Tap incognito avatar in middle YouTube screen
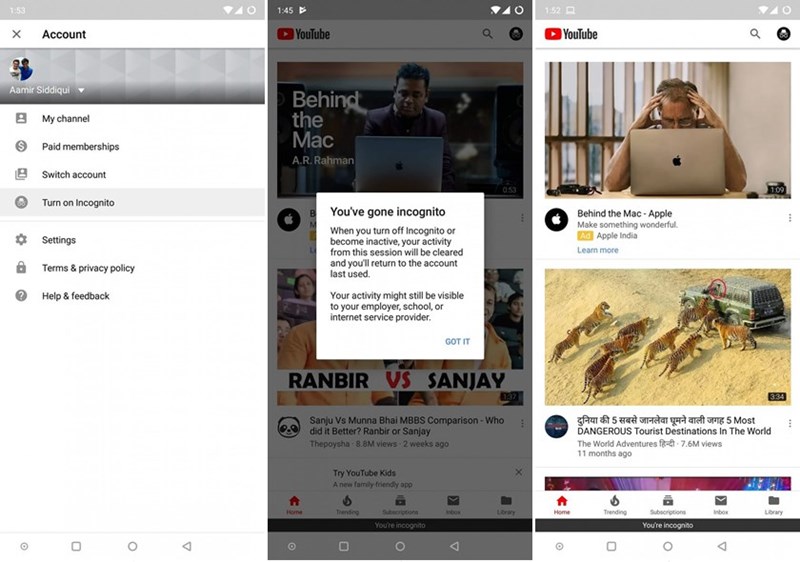Viewport: 800px width, 562px height. click(516, 34)
